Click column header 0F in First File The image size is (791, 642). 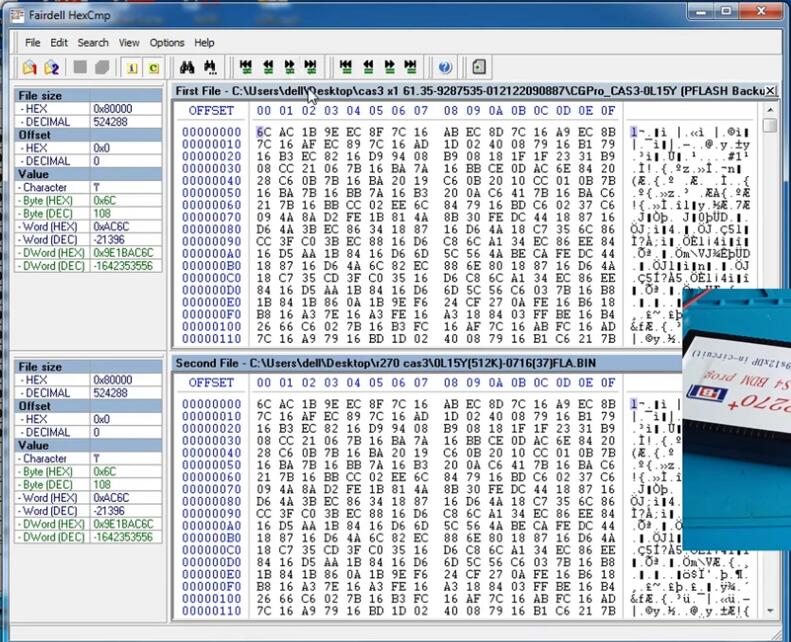(x=608, y=110)
